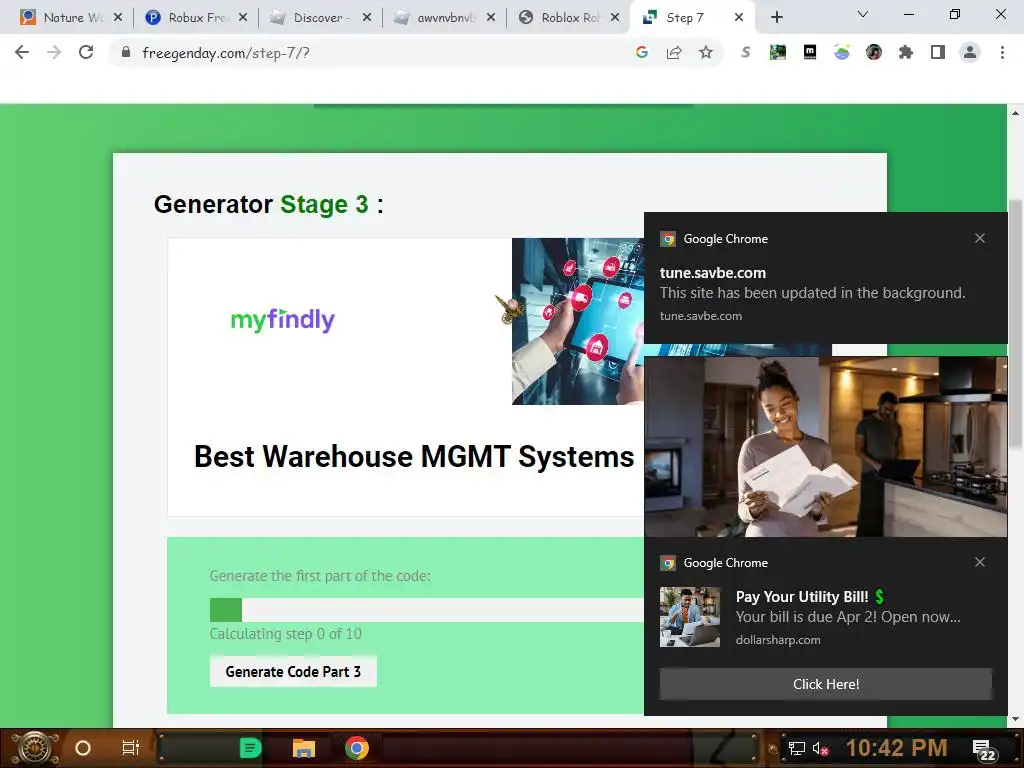Click the forward navigation arrow
1024x768 pixels.
[54, 52]
